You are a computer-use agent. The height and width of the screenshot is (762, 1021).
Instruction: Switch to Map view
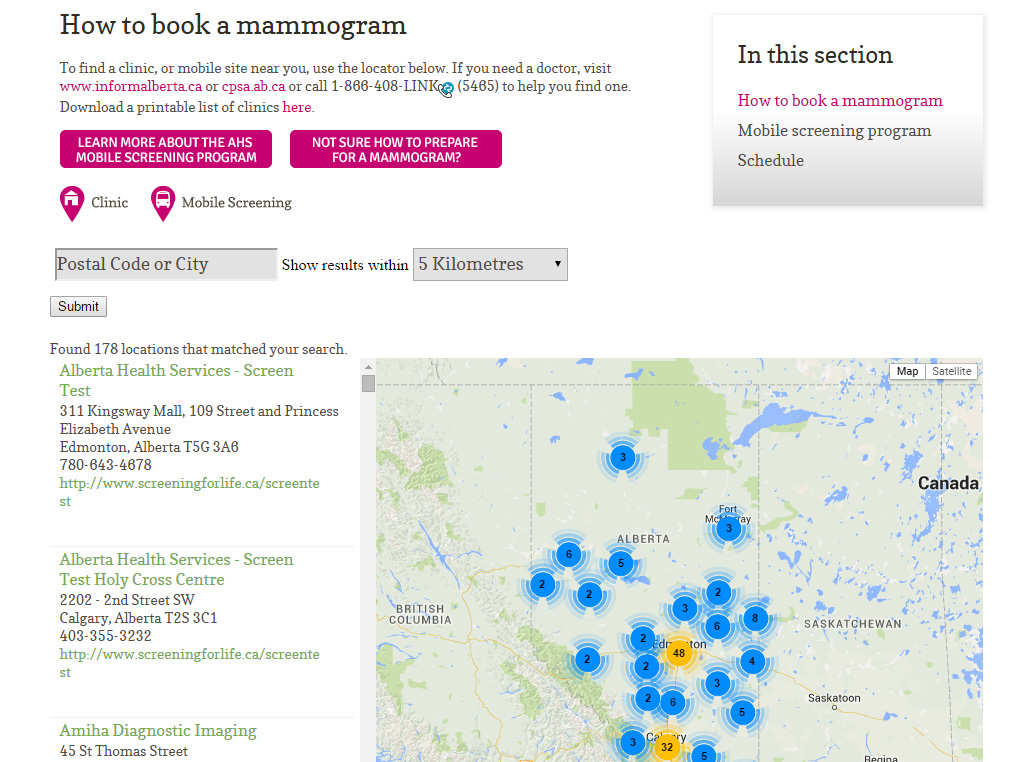pos(907,371)
